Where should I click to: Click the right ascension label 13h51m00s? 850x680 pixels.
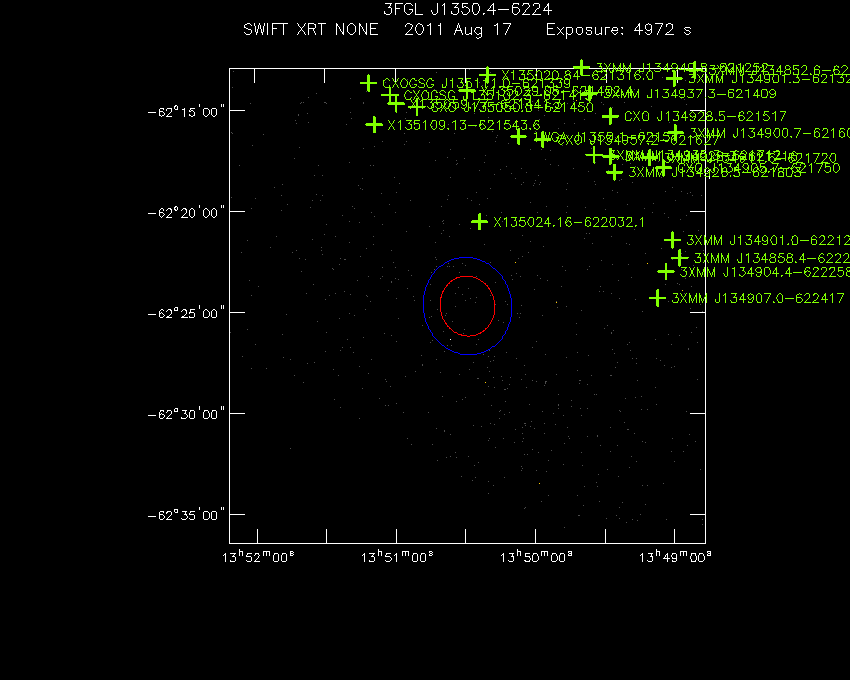397,557
